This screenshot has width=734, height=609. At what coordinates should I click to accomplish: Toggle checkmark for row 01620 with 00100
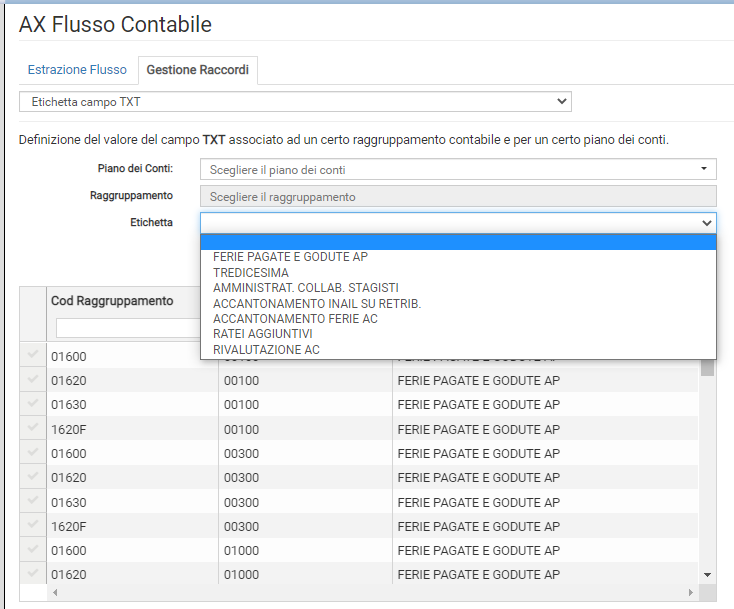32,380
